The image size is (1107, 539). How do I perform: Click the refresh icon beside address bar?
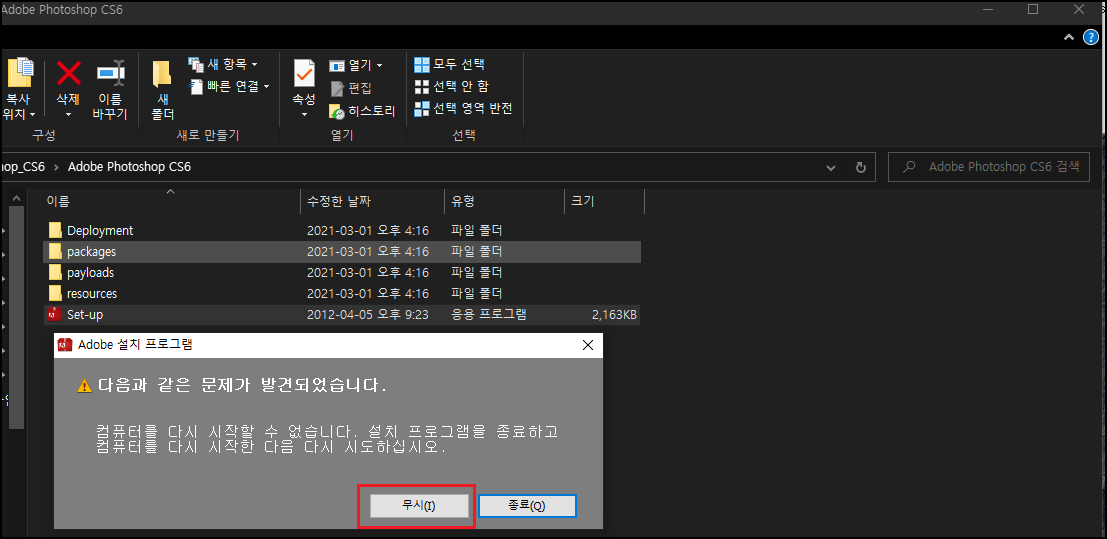click(x=860, y=167)
